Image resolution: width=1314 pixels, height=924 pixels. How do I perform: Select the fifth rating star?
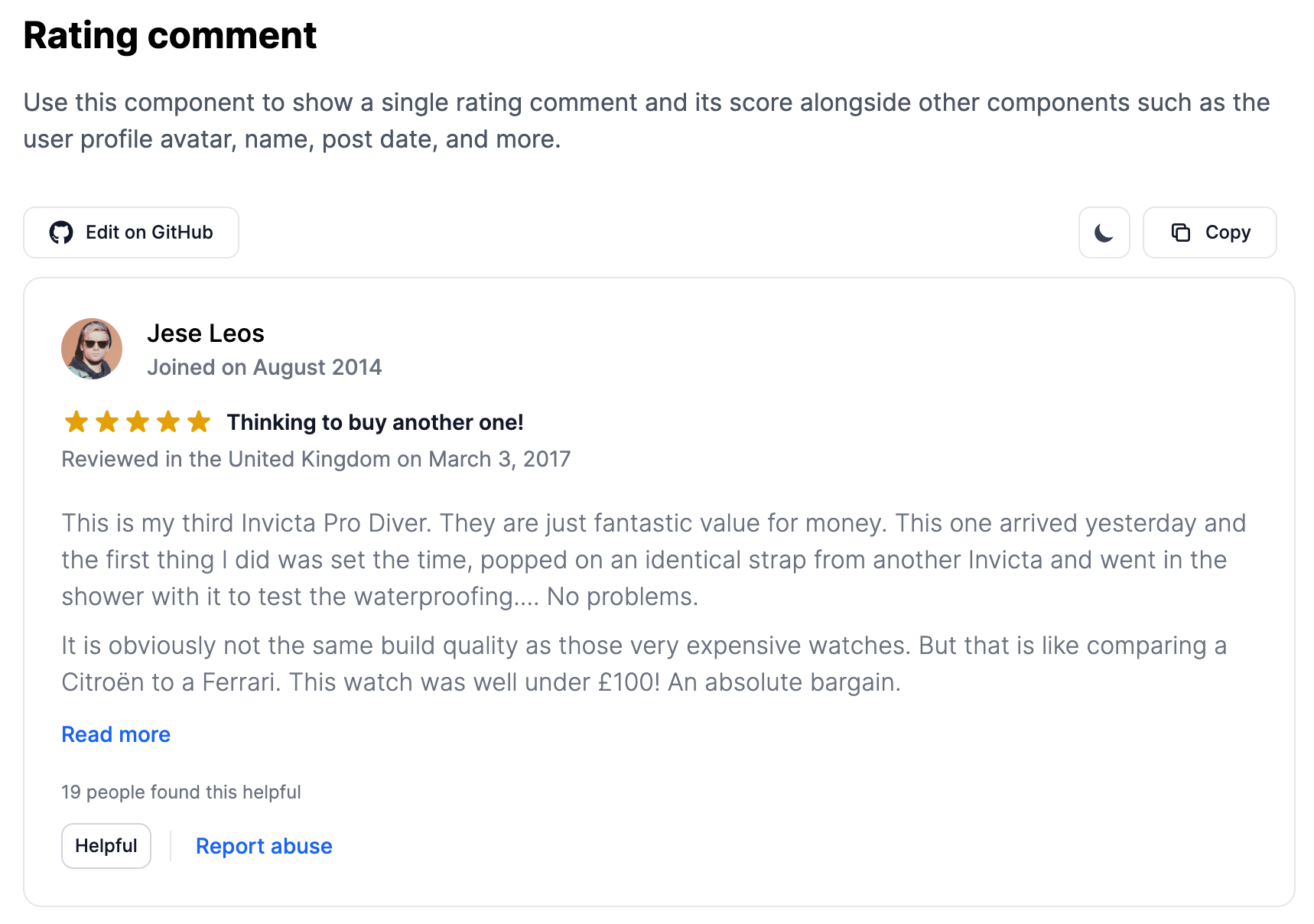[198, 421]
